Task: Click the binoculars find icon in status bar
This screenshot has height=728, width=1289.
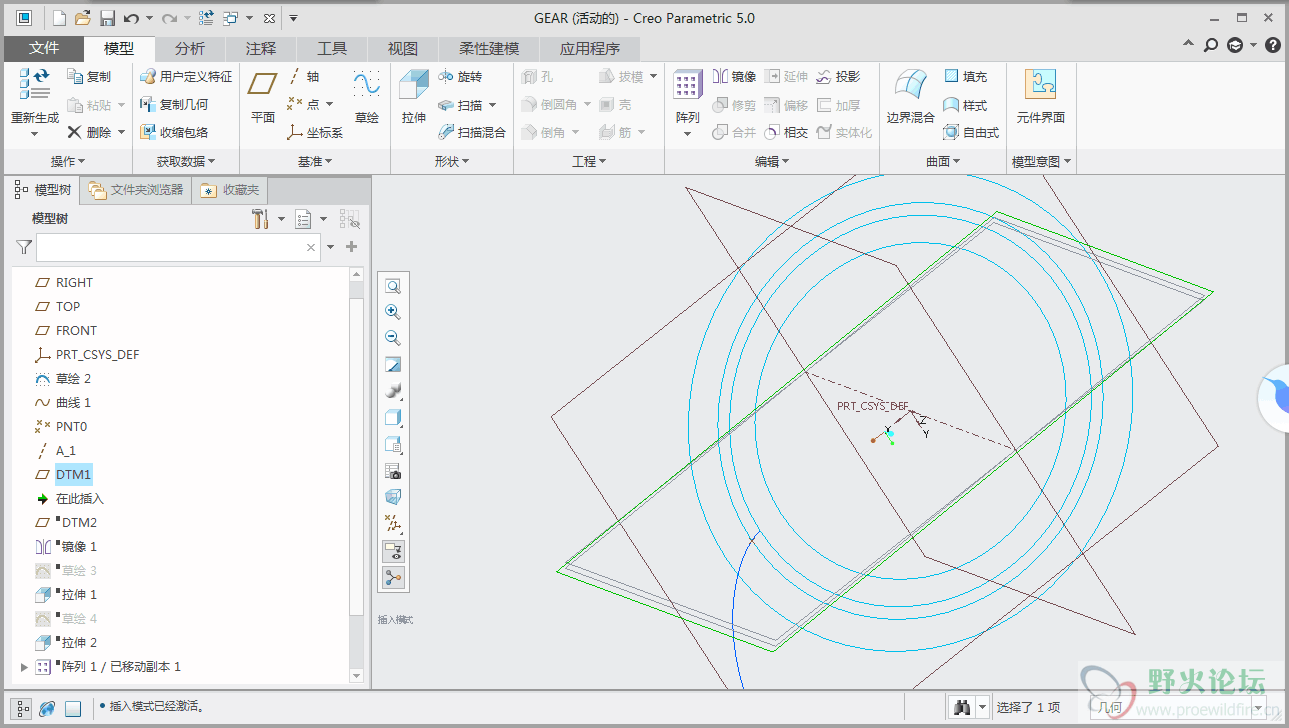Action: click(962, 707)
